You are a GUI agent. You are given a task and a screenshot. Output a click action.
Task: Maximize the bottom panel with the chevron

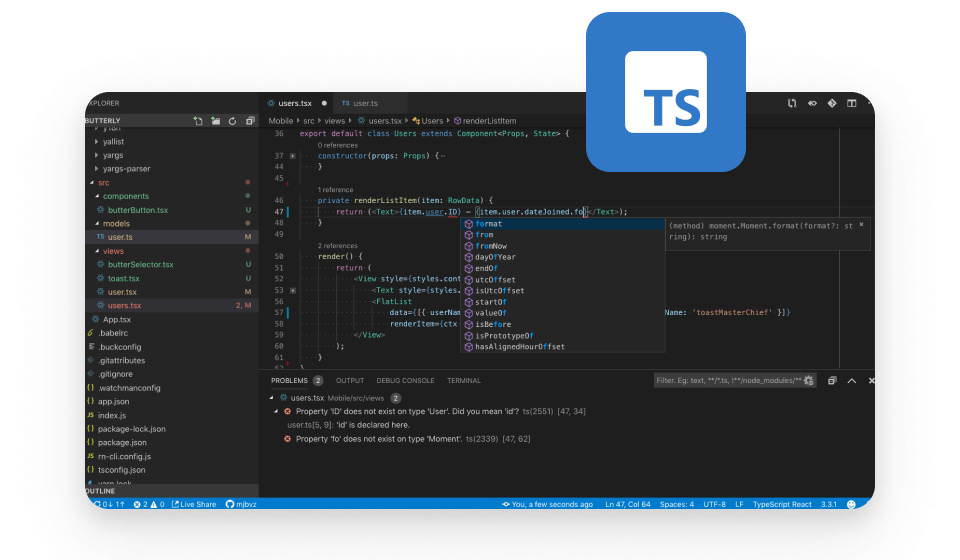coord(852,381)
